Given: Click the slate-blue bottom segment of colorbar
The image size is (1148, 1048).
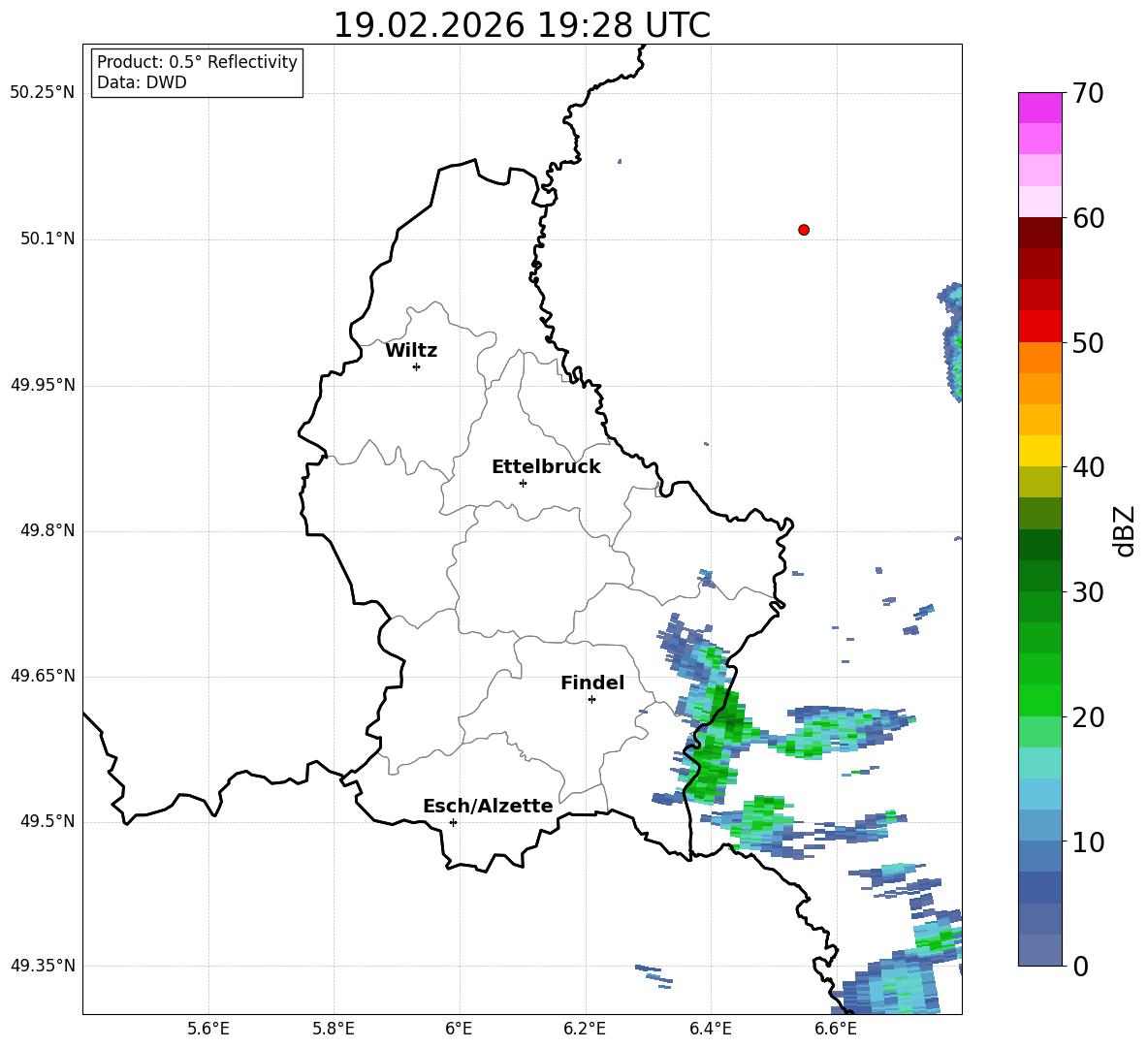Looking at the screenshot, I should click(x=1039, y=950).
